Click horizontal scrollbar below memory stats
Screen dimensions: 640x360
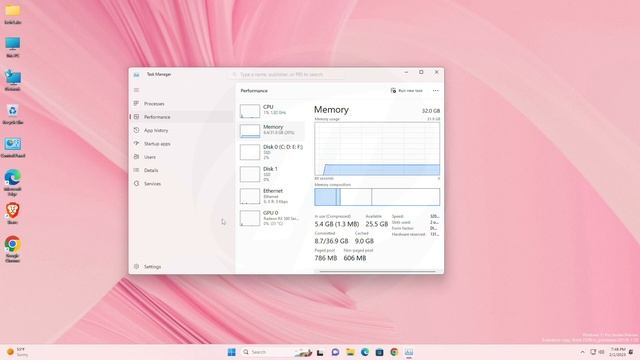click(378, 271)
